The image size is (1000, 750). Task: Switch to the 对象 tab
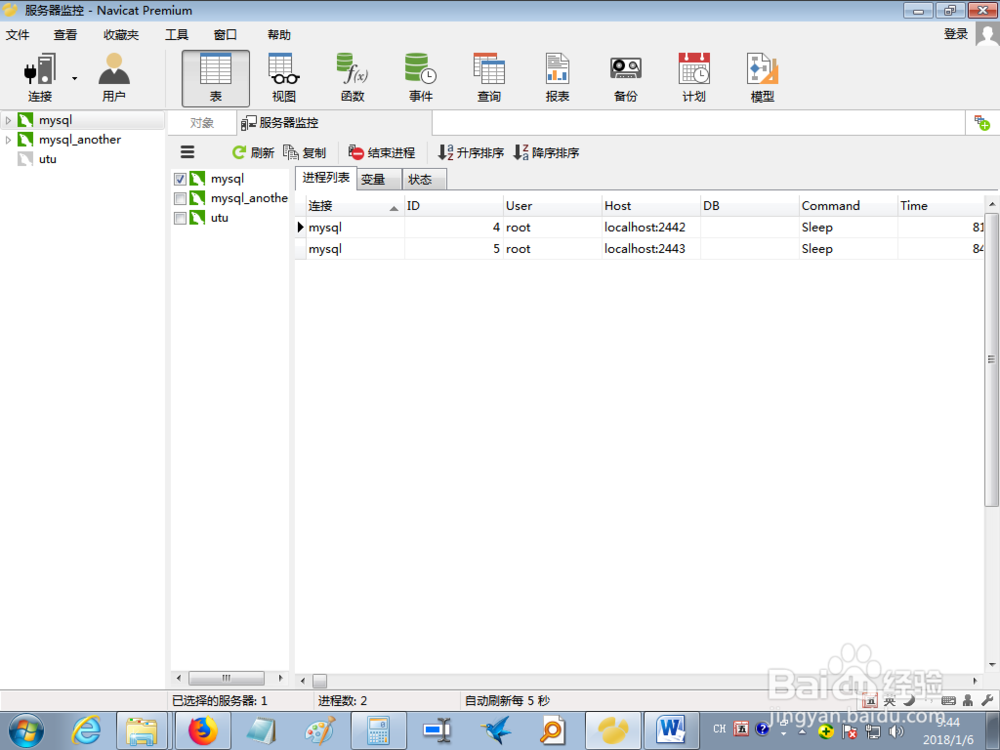pos(202,122)
